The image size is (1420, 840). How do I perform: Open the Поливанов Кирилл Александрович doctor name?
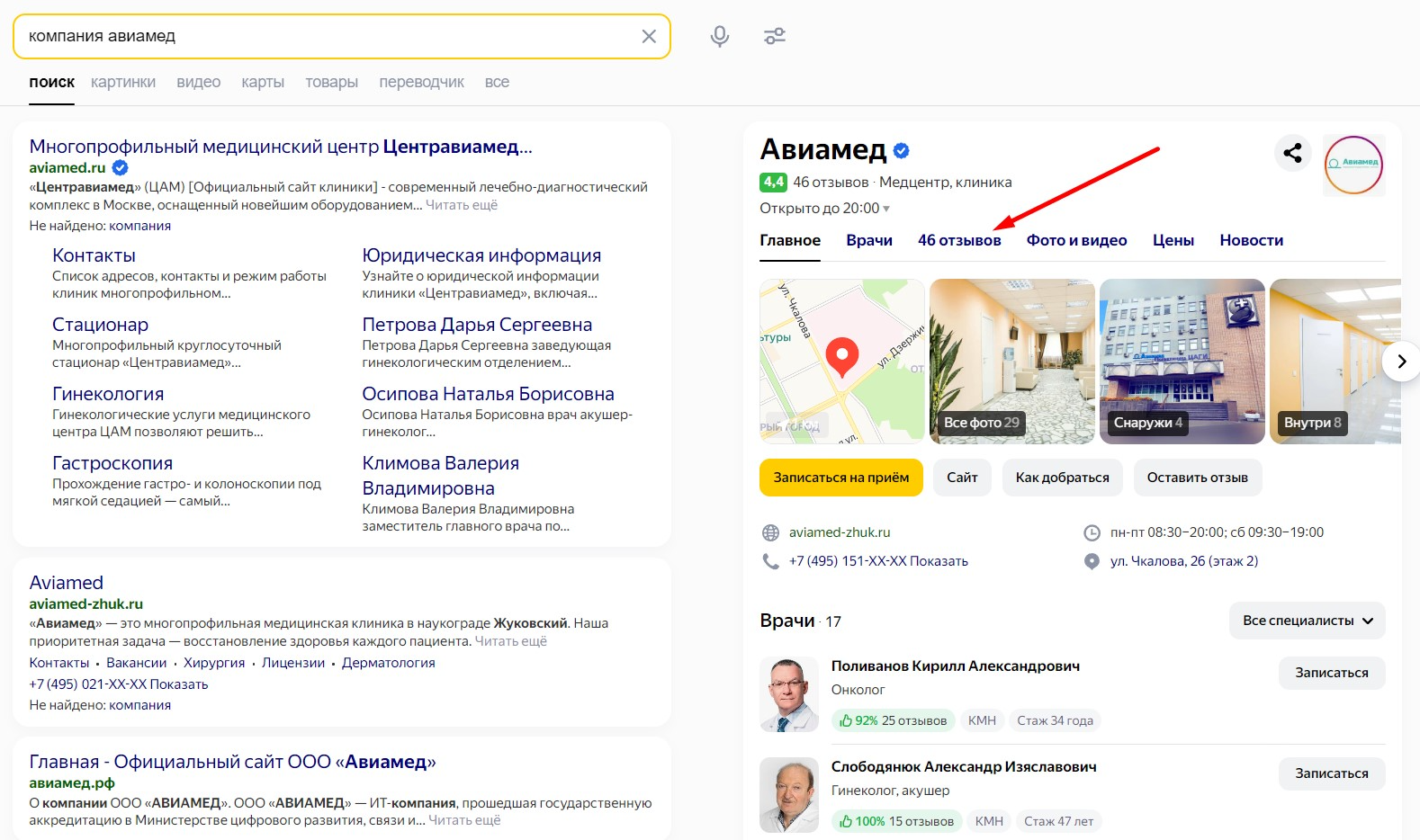coord(956,666)
